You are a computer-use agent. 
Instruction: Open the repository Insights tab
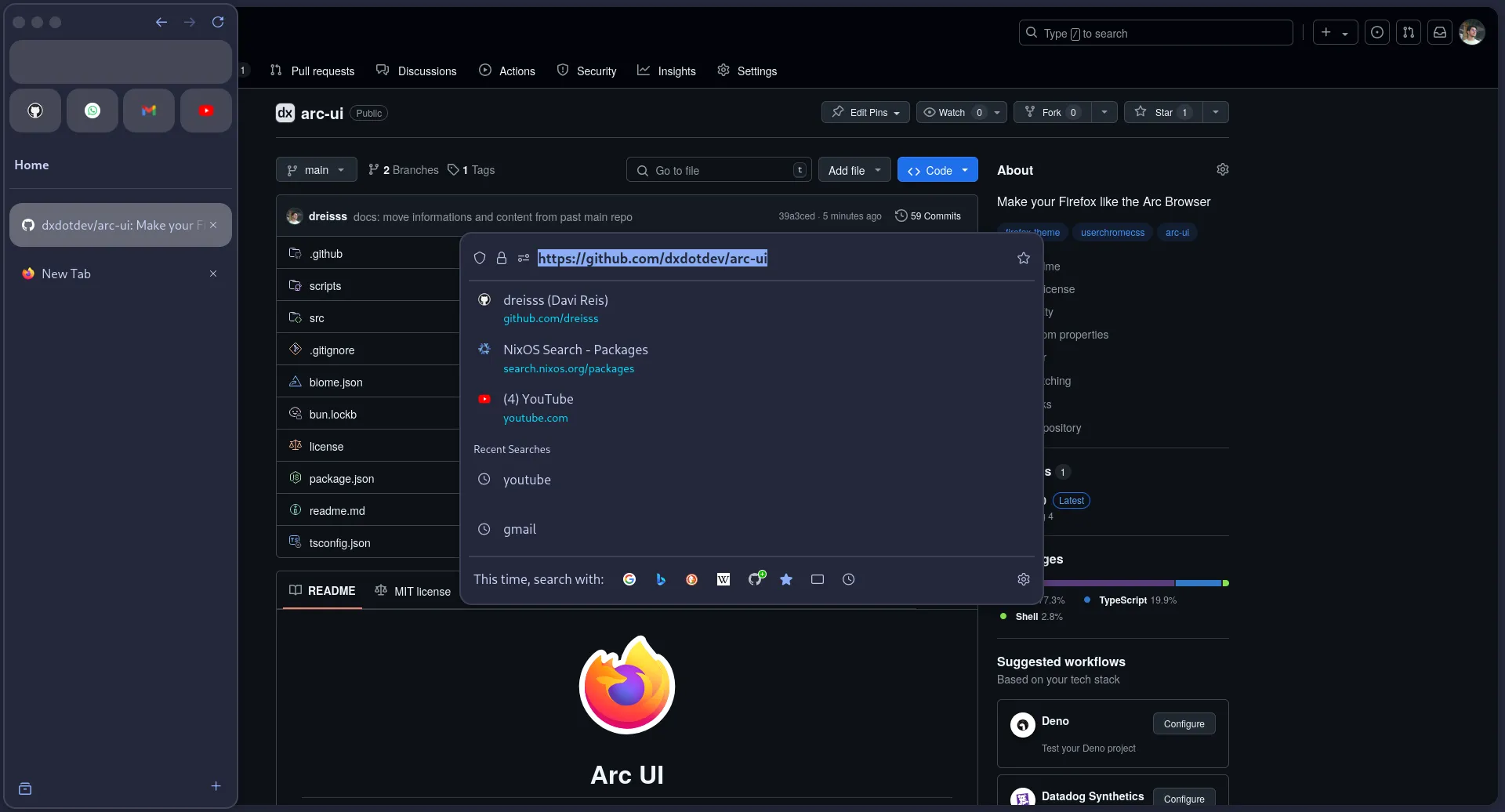pos(667,71)
